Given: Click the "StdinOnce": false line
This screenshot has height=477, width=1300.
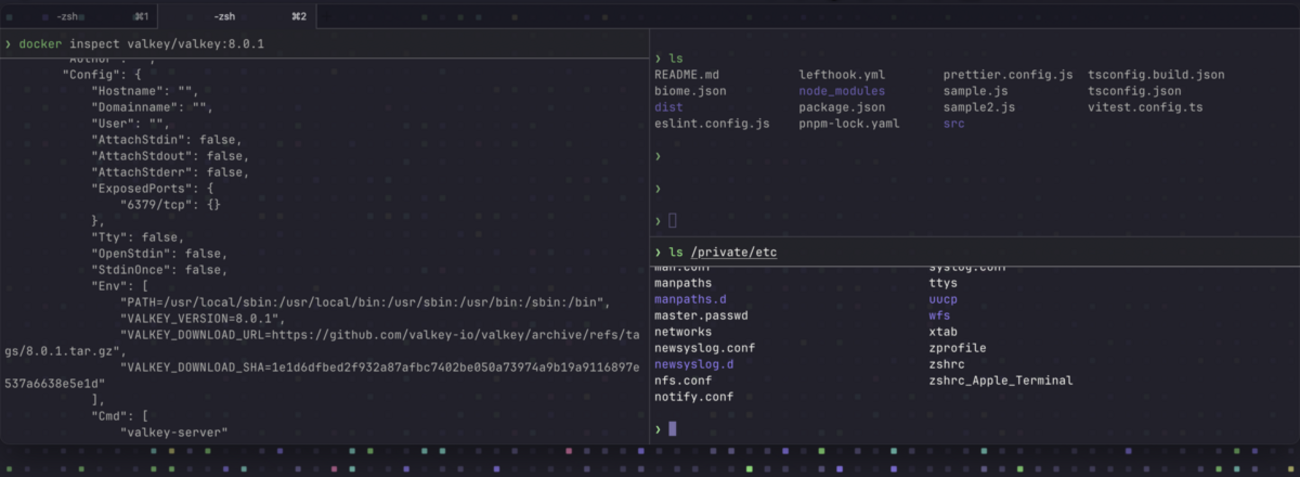Looking at the screenshot, I should coord(159,270).
